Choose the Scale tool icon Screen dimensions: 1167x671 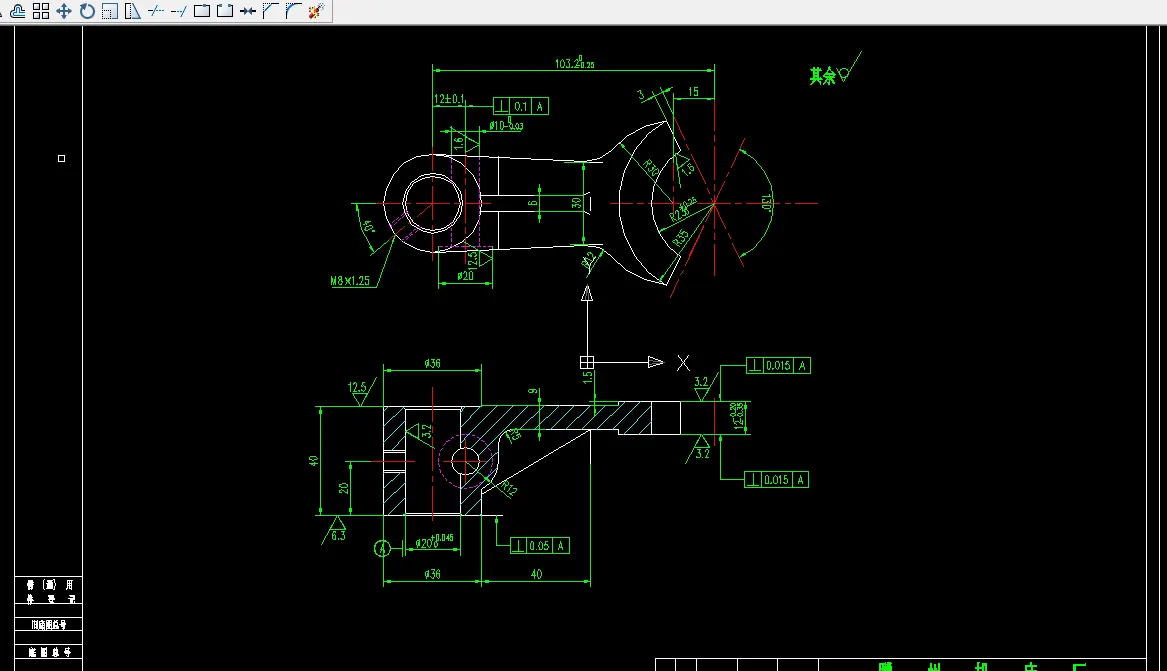point(109,10)
